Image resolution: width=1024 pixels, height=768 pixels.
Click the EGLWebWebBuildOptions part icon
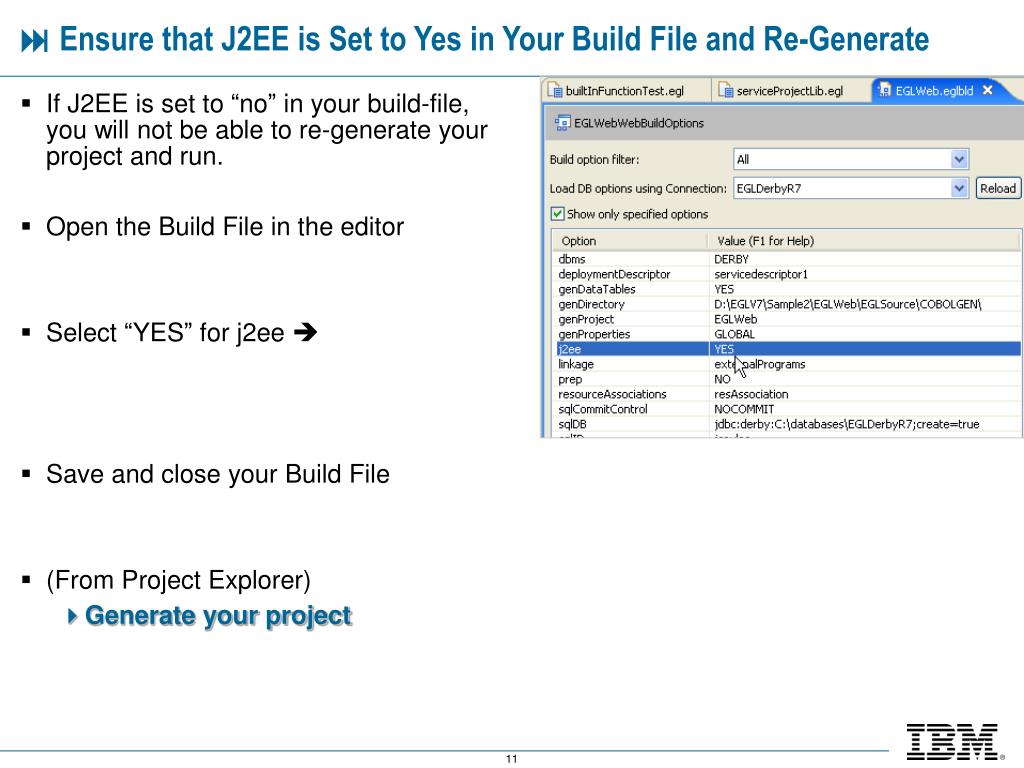[x=562, y=123]
